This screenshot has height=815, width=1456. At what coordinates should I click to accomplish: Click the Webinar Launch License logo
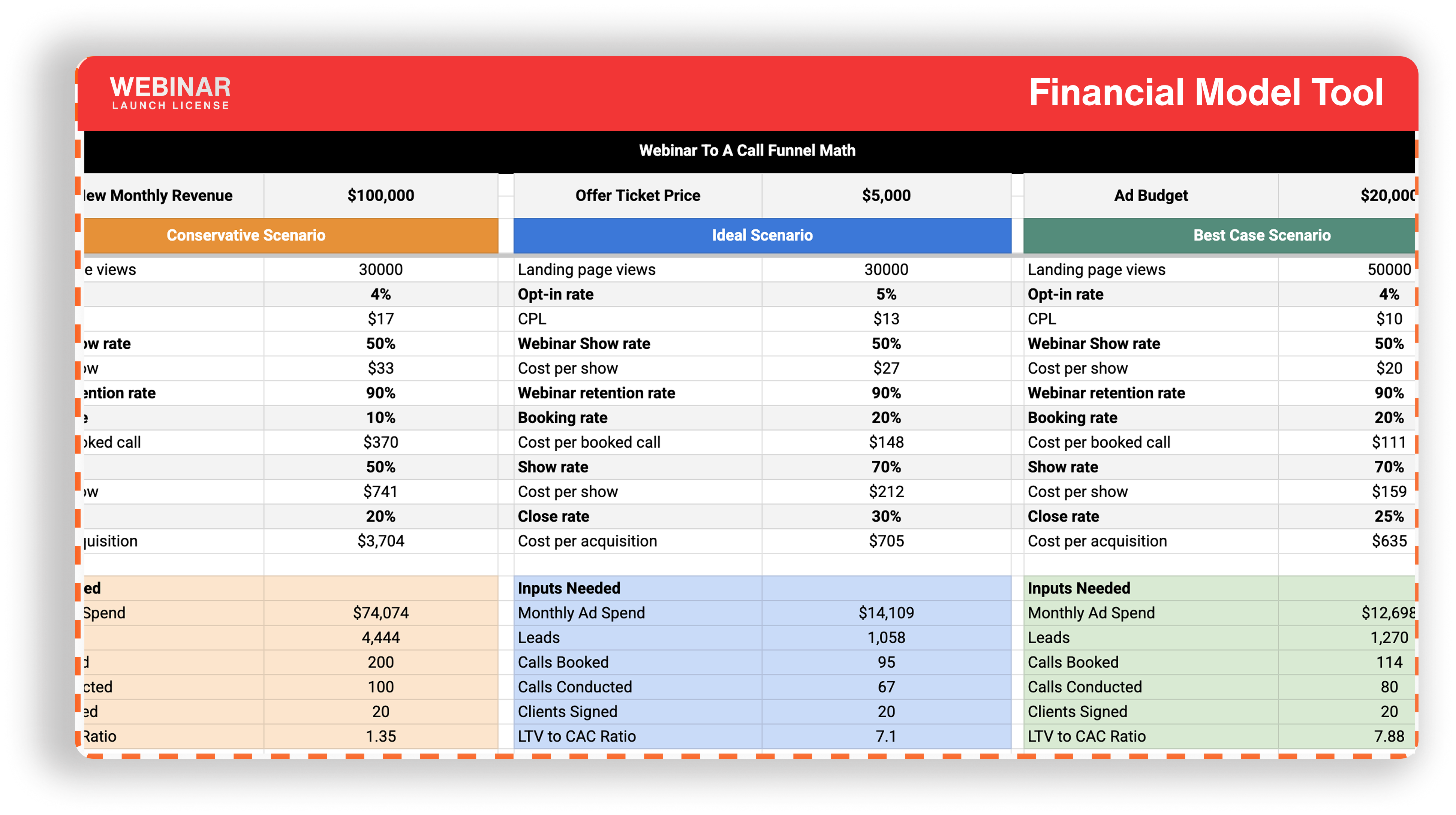[170, 93]
